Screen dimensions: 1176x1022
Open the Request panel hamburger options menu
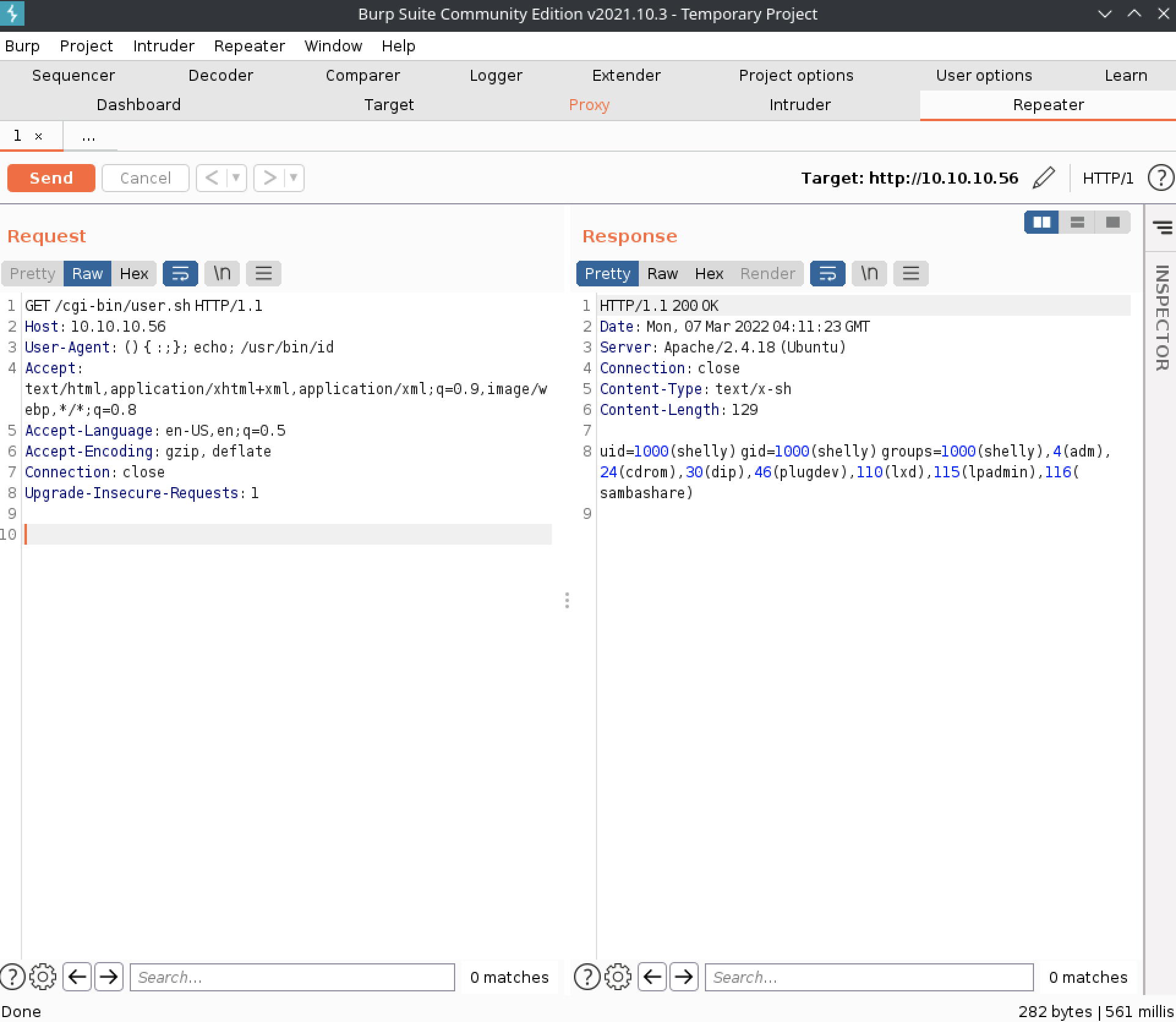pos(263,274)
